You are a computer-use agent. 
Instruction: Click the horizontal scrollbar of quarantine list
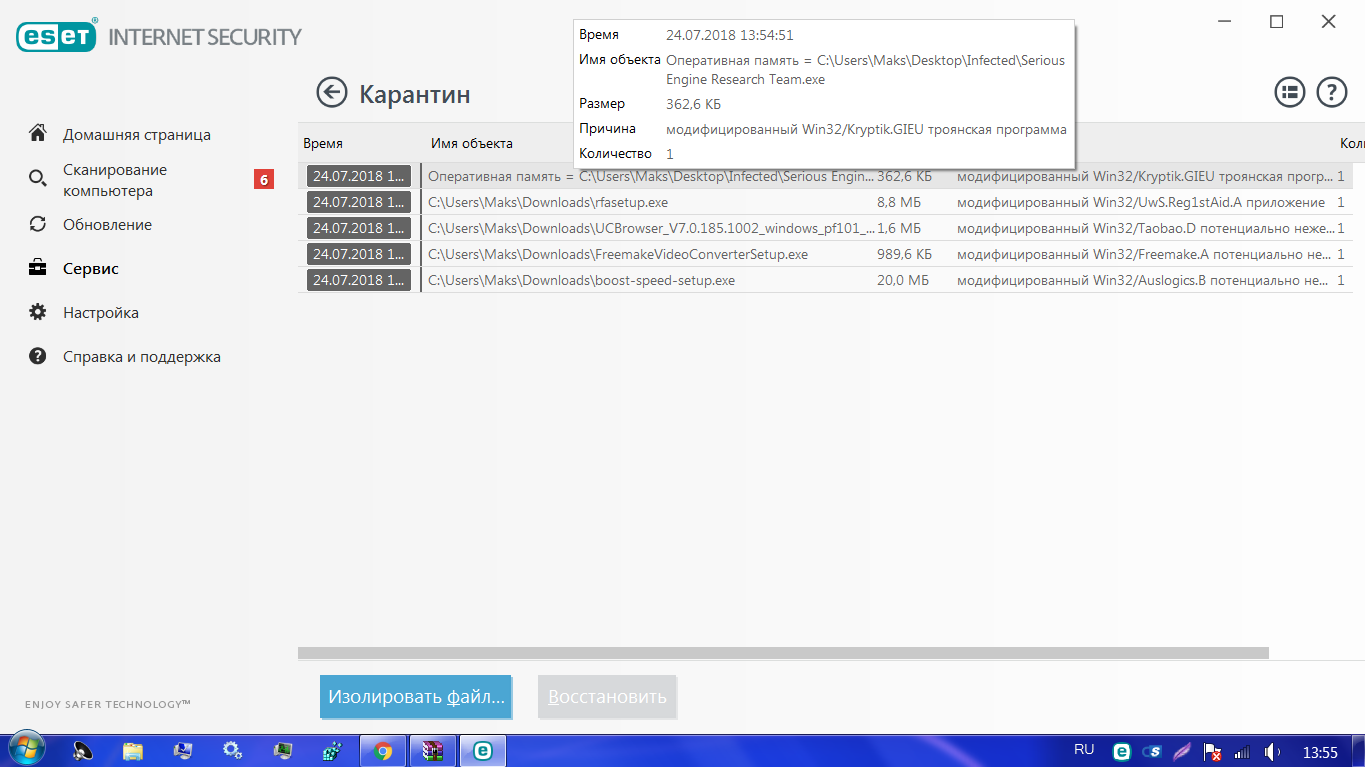click(x=783, y=653)
